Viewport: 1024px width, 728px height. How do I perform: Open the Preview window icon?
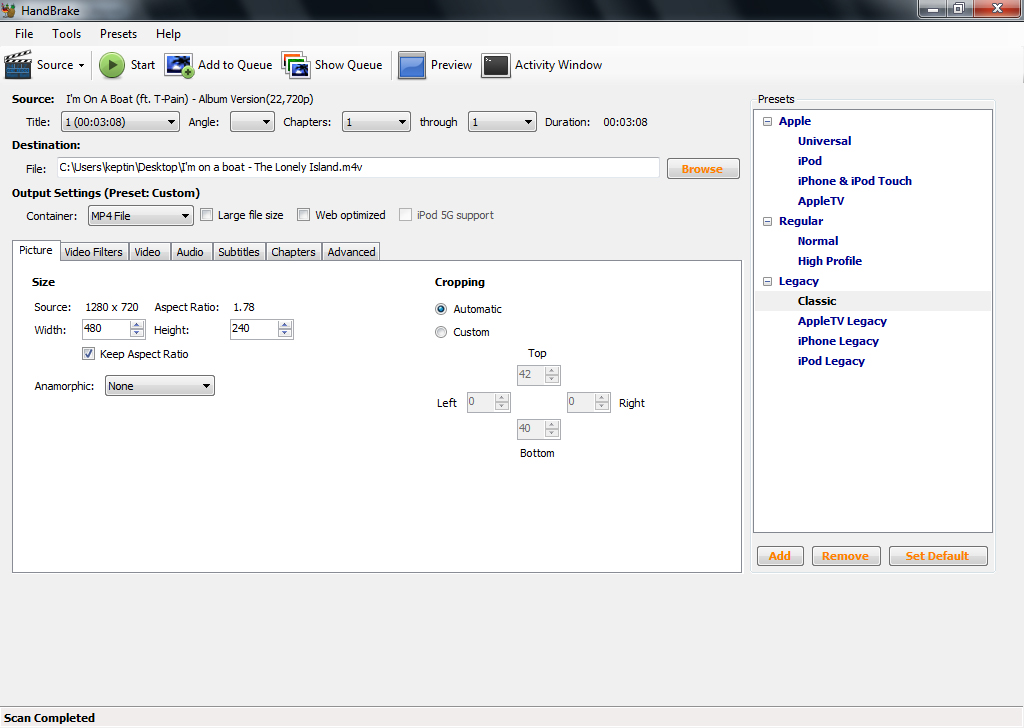pyautogui.click(x=411, y=65)
